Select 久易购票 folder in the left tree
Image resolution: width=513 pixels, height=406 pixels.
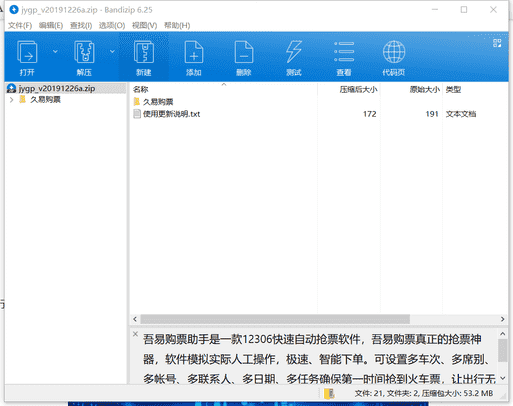coord(45,100)
